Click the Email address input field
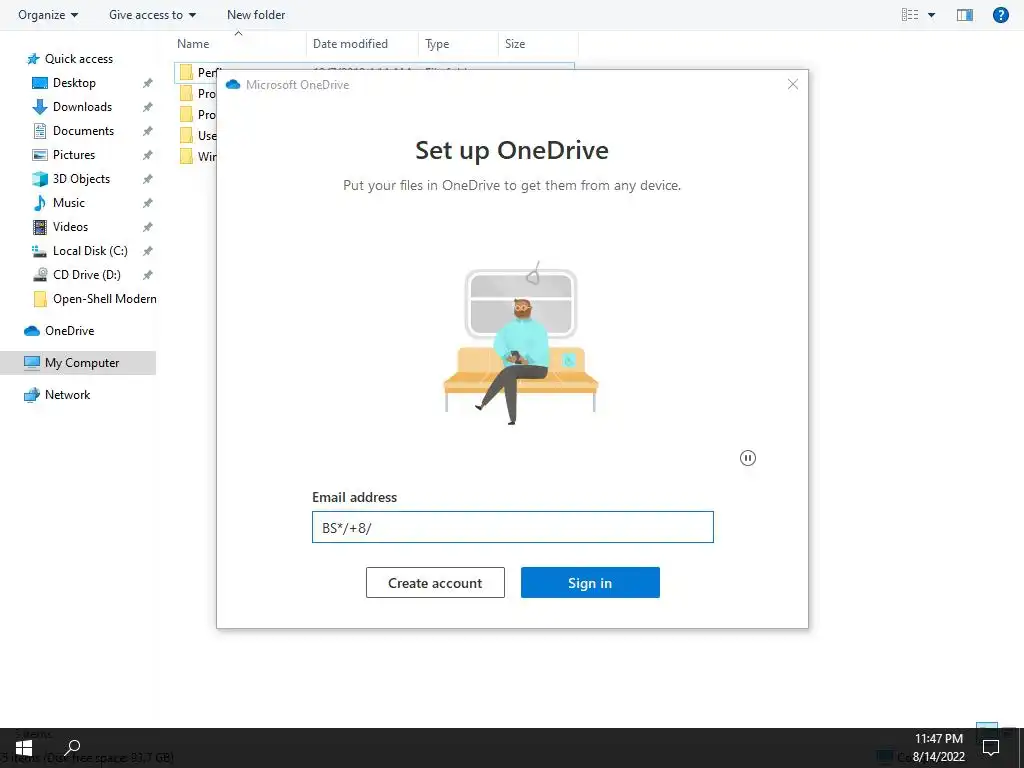 point(513,527)
